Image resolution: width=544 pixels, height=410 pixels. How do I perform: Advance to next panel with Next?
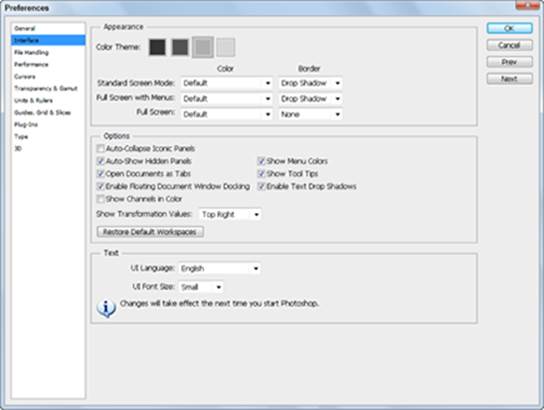[x=509, y=79]
